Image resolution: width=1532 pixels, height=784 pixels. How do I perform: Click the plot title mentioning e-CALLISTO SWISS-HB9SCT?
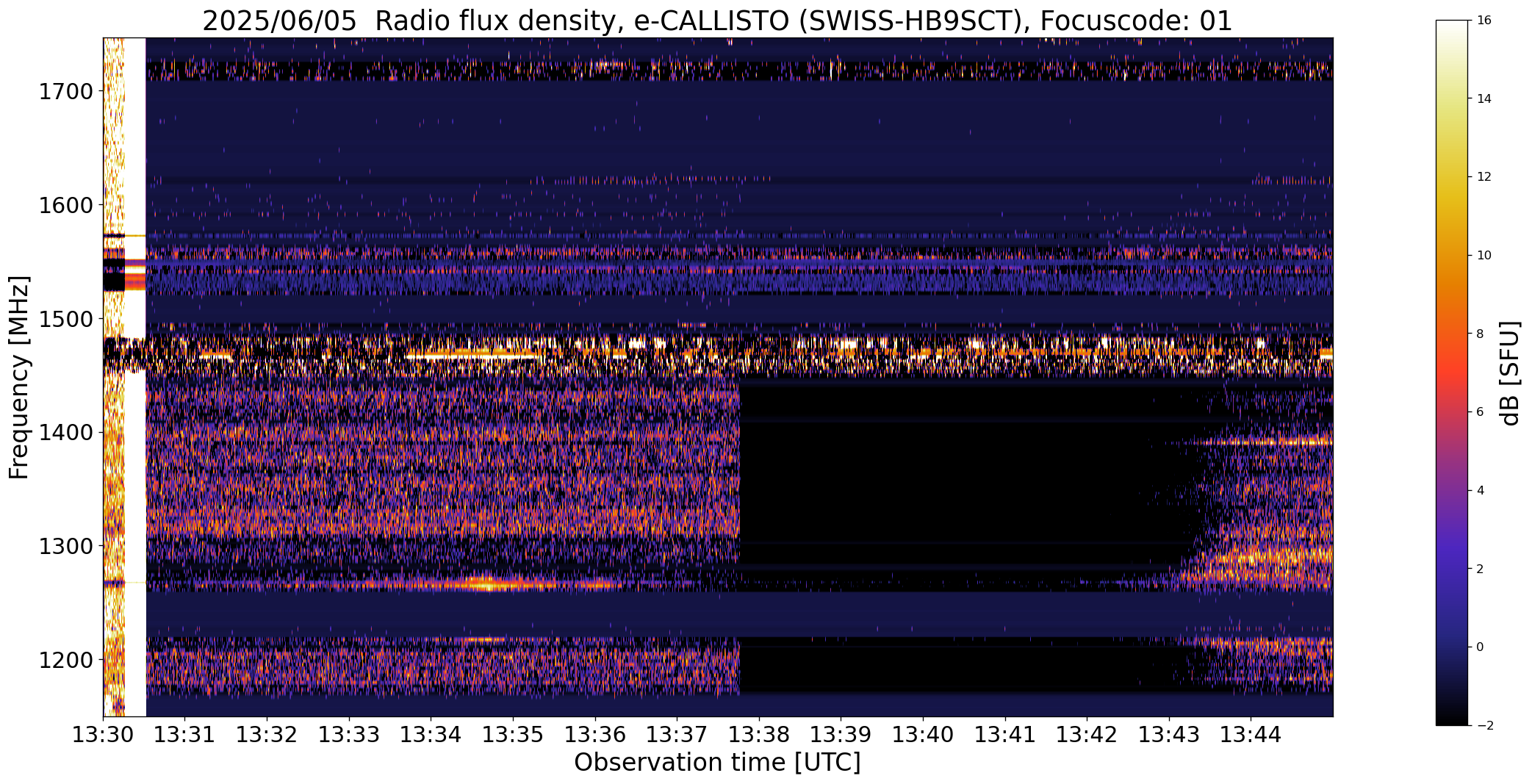coord(717,21)
